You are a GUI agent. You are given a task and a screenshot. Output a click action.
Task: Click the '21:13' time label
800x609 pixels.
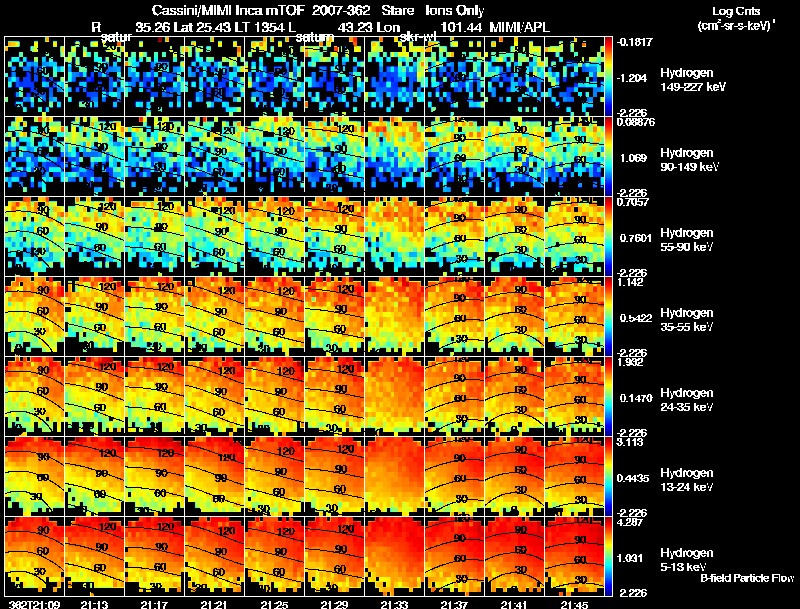[x=94, y=604]
